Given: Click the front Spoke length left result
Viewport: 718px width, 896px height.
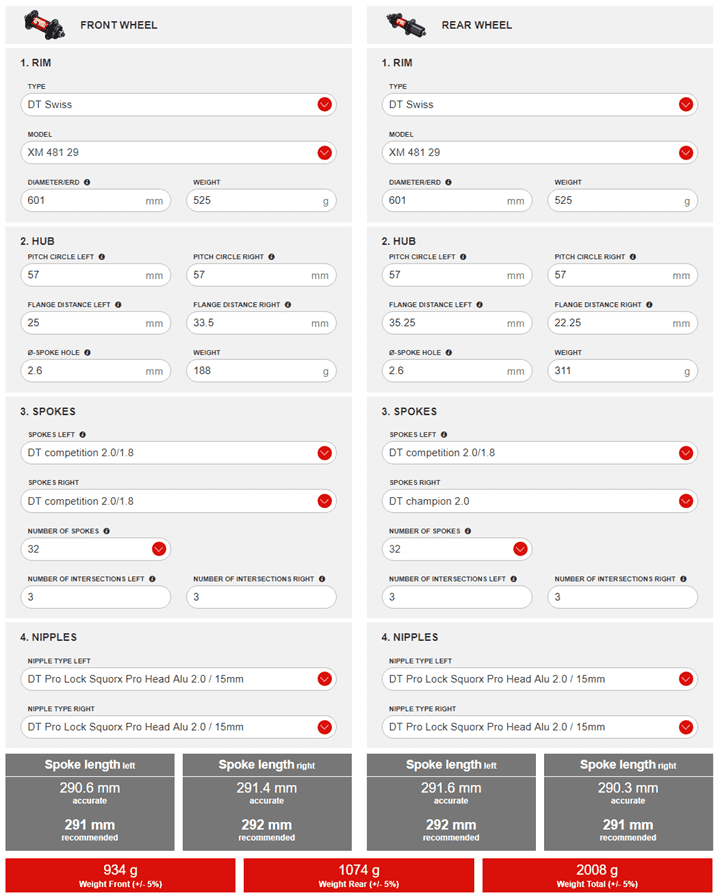Looking at the screenshot, I should click(x=90, y=801).
